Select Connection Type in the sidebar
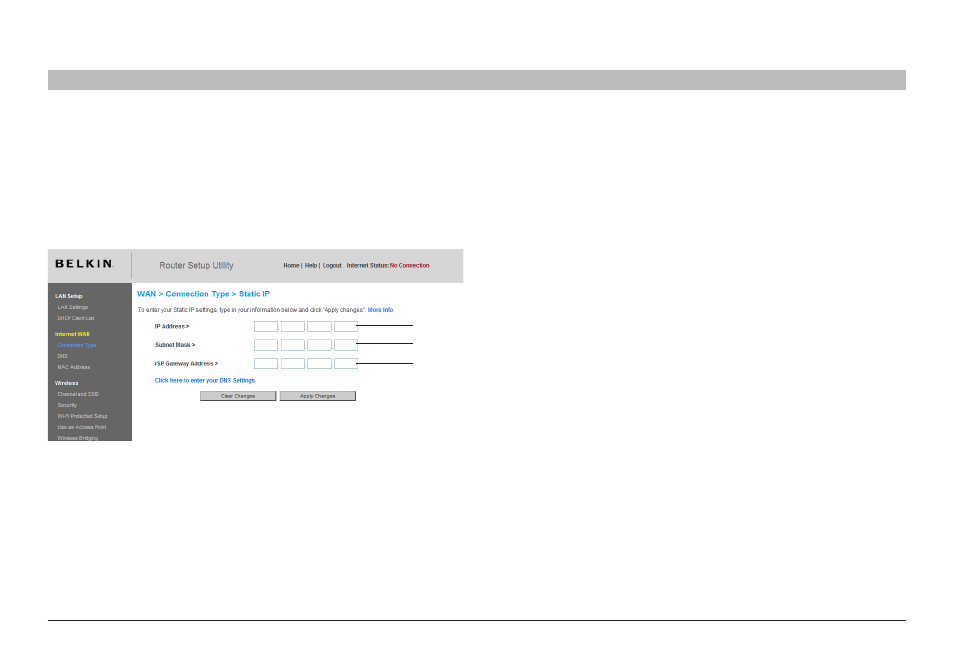Screen dimensions: 954x668 pos(77,345)
